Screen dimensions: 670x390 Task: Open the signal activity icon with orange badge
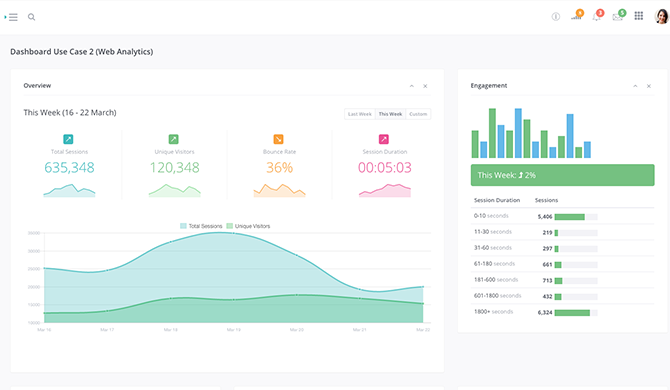[576, 16]
